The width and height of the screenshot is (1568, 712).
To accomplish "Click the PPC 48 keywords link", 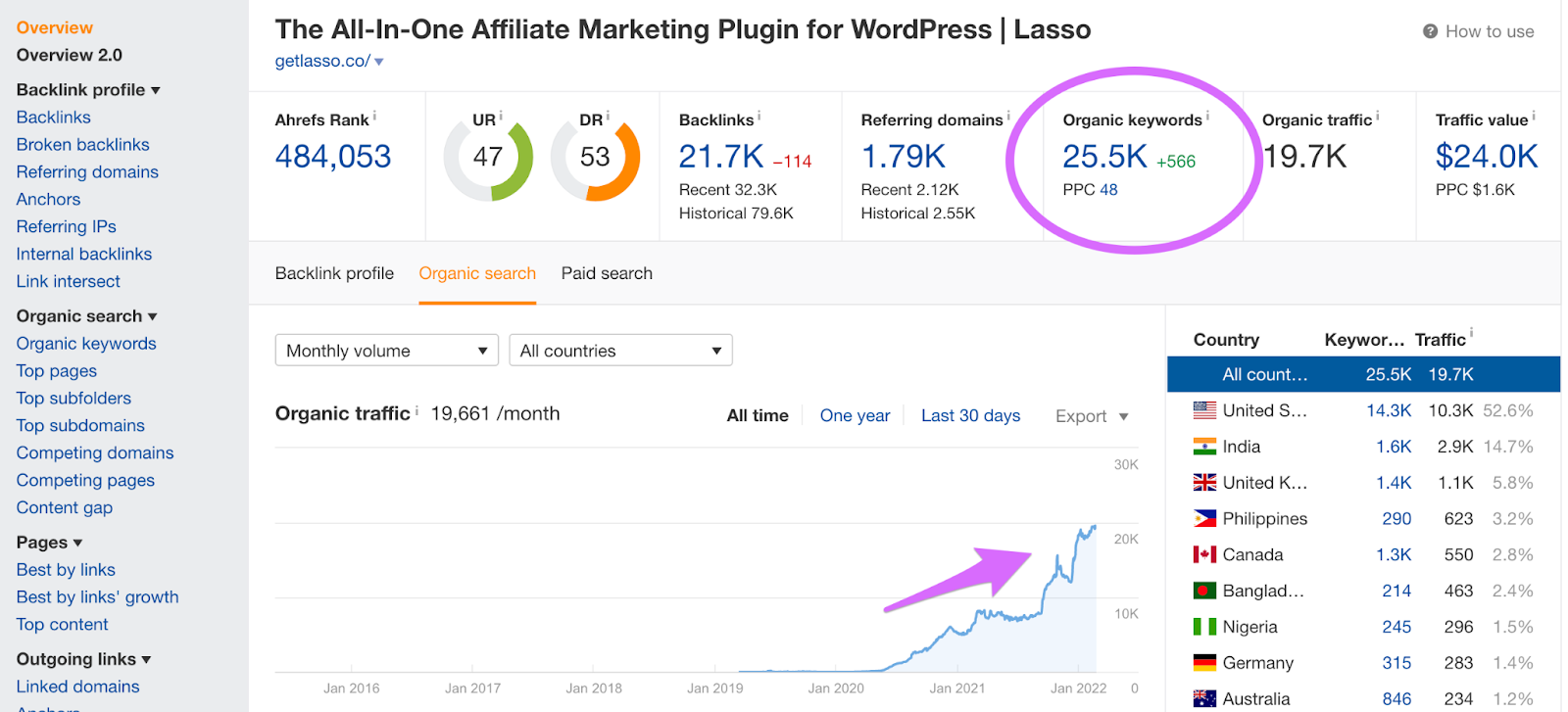I will [x=1108, y=190].
